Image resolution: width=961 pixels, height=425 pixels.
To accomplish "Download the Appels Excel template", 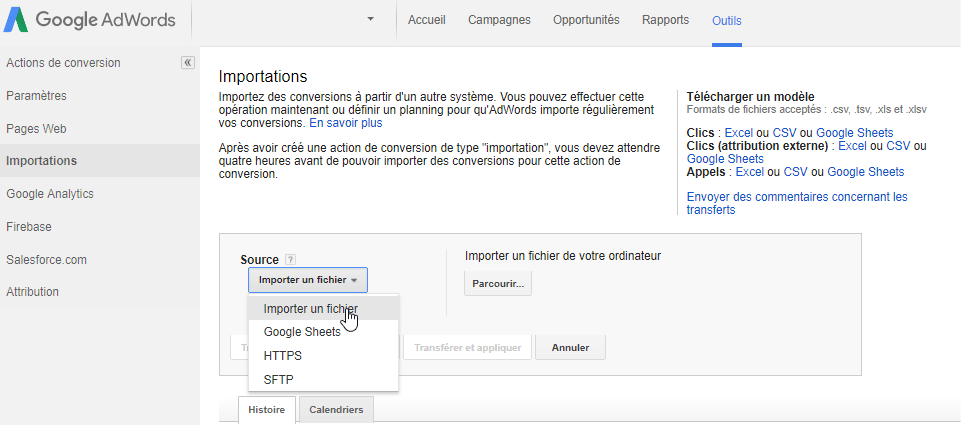I will [x=750, y=172].
